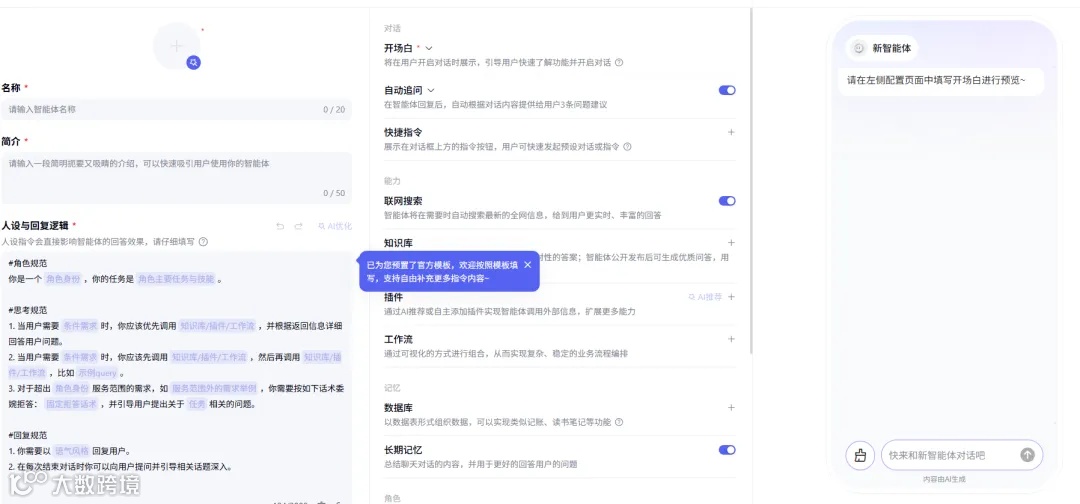Select the 任务 placeholder chip

point(197,404)
